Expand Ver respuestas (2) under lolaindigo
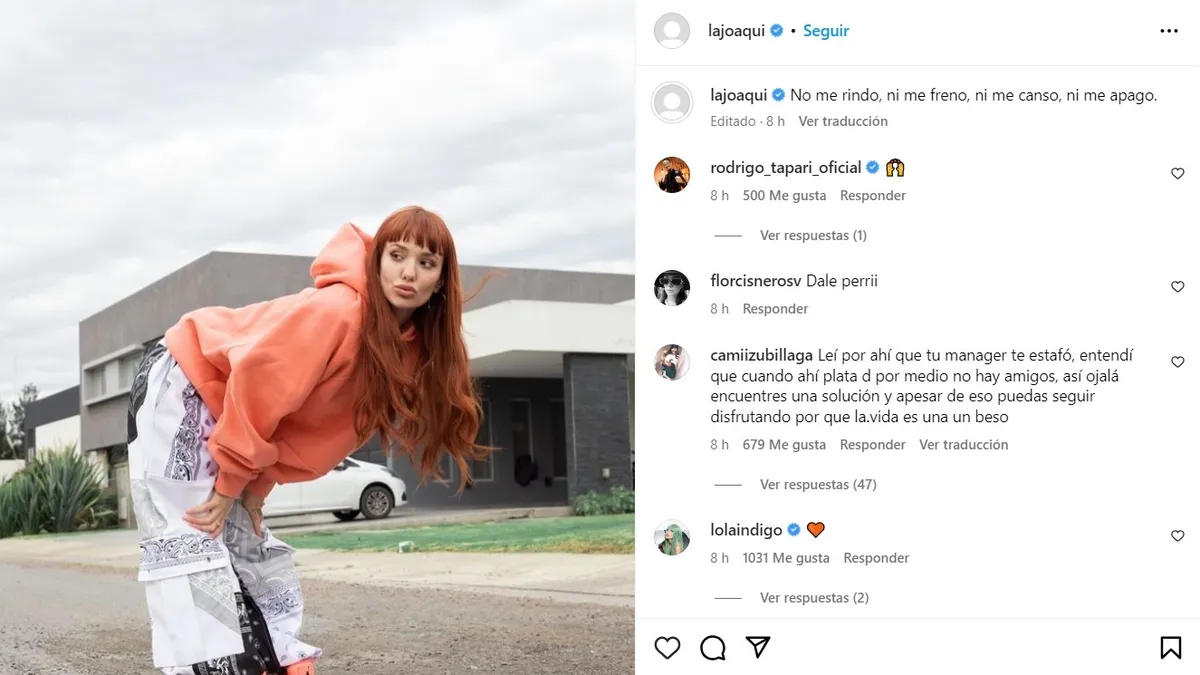This screenshot has height=675, width=1200. (x=814, y=598)
